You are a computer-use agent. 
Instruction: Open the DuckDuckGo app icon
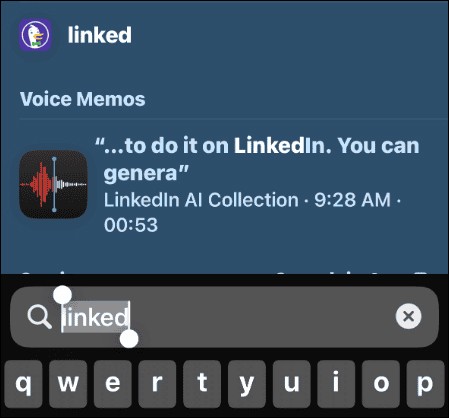(35, 35)
